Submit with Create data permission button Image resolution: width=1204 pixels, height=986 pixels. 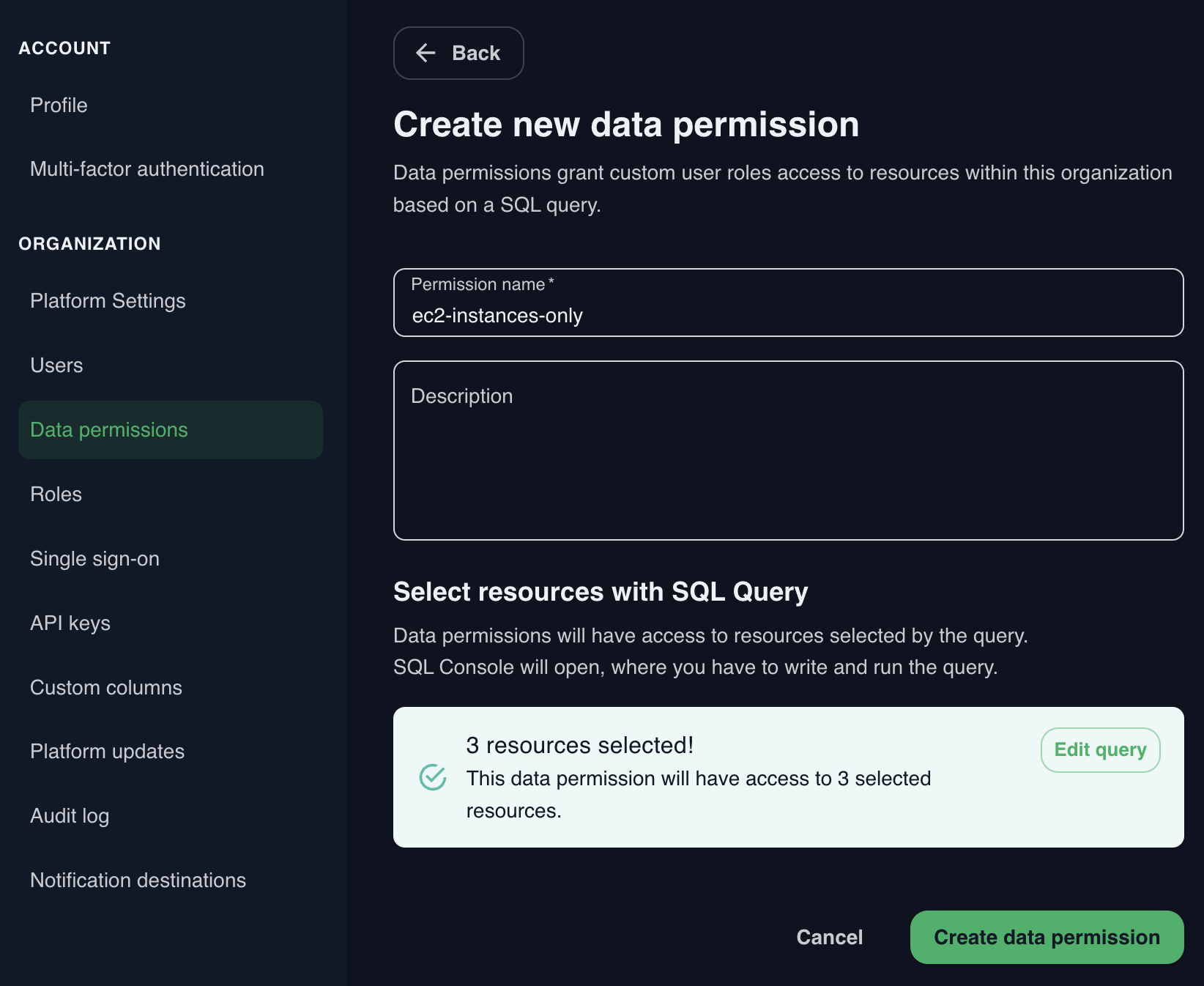1046,938
